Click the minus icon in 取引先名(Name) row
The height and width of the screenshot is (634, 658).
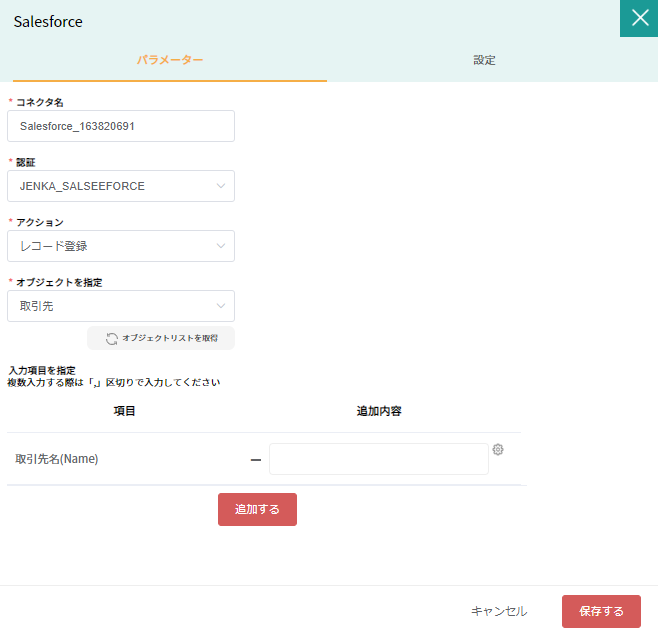[256, 460]
